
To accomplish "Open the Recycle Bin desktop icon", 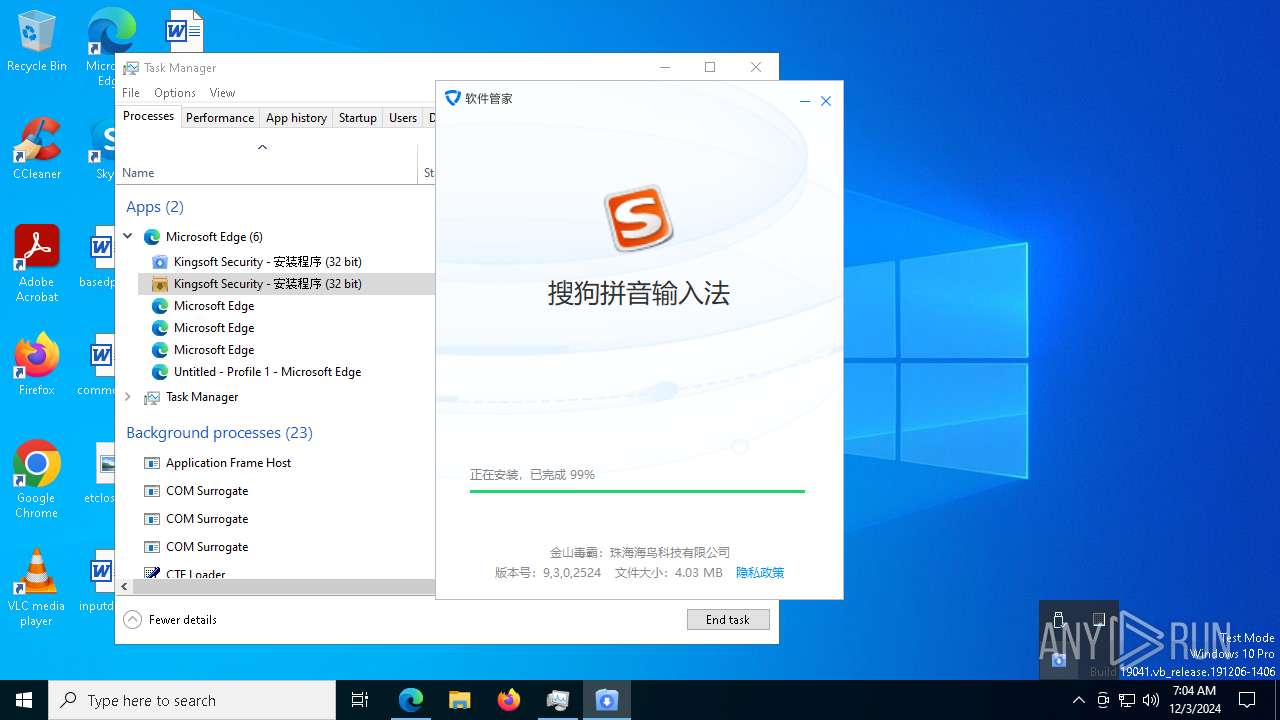I will tap(37, 42).
